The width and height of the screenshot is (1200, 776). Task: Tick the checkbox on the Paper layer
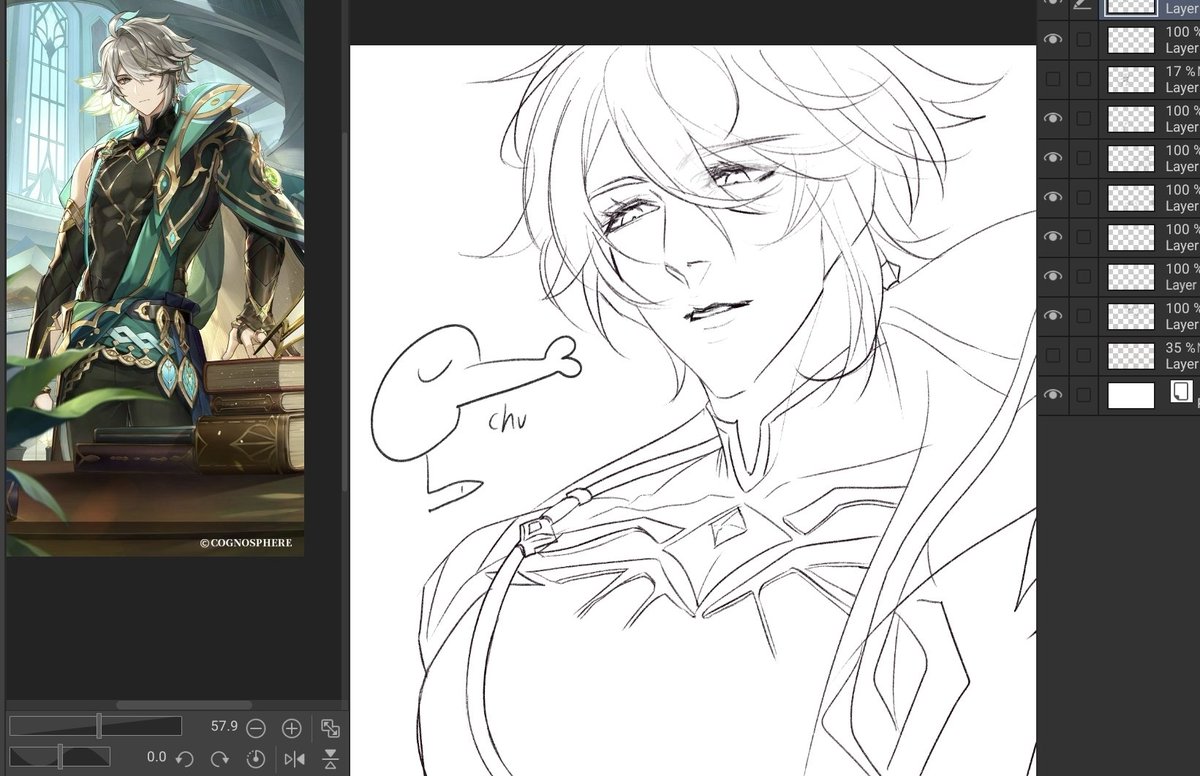point(1083,395)
